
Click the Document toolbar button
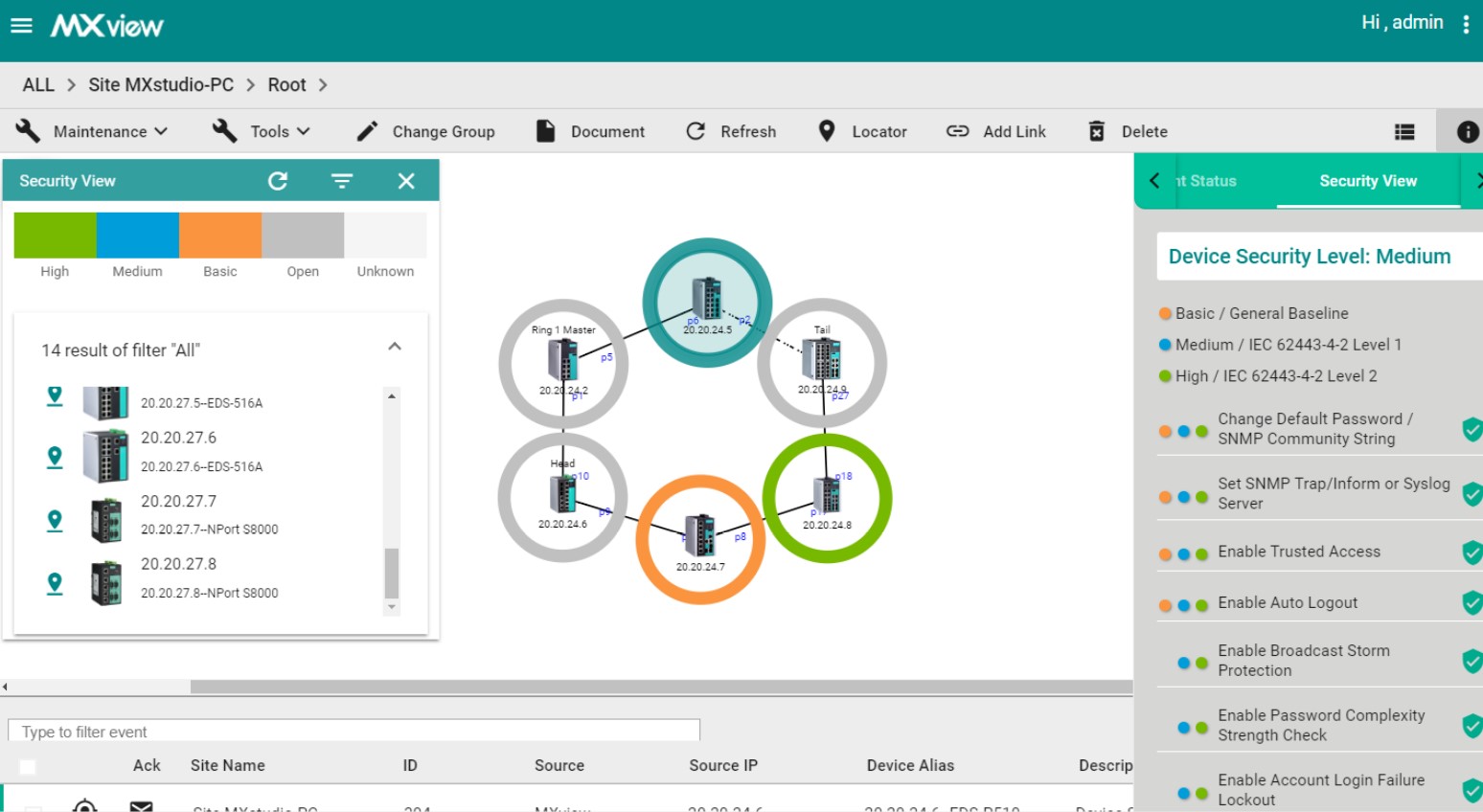[590, 131]
